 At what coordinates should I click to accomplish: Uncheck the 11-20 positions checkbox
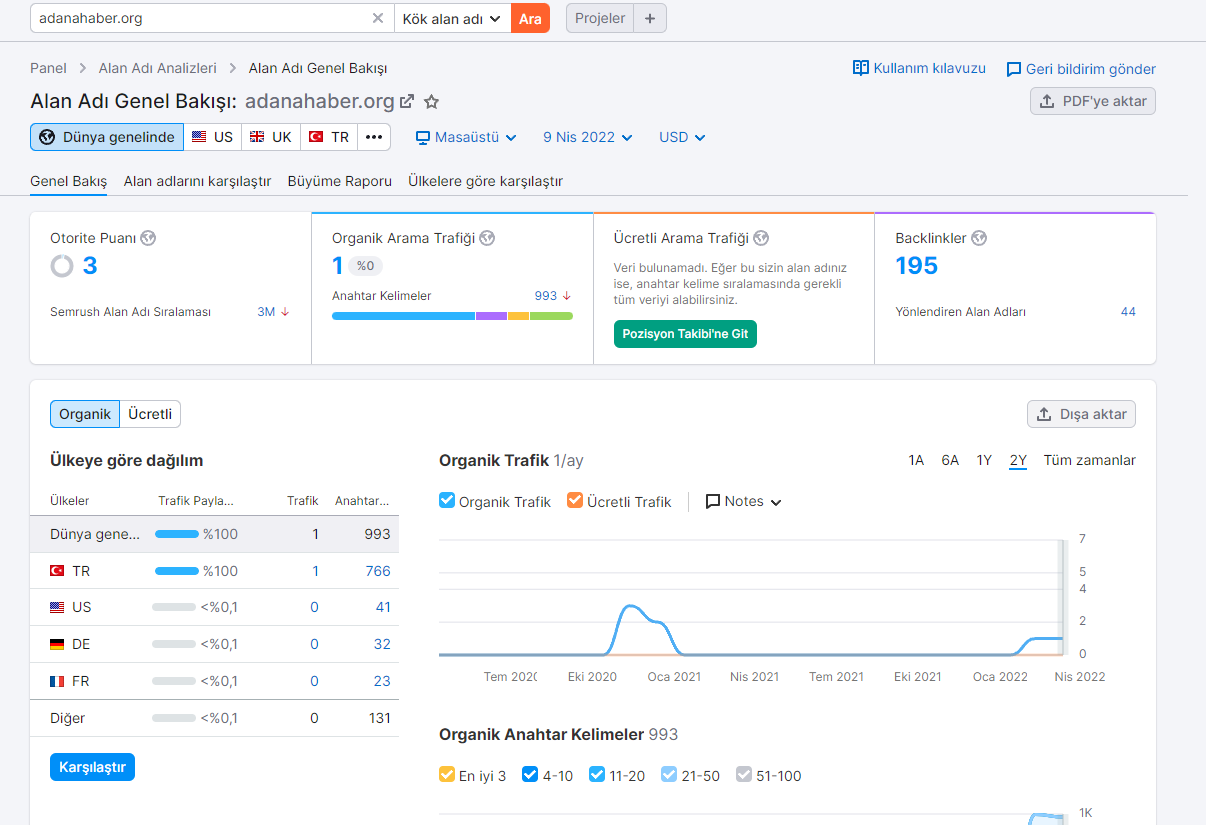(597, 774)
